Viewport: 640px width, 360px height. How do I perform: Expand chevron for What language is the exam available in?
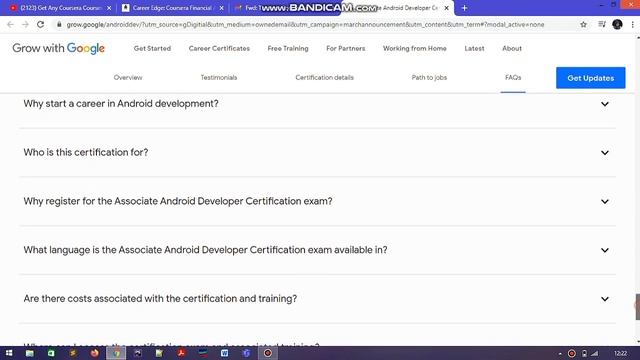point(605,250)
